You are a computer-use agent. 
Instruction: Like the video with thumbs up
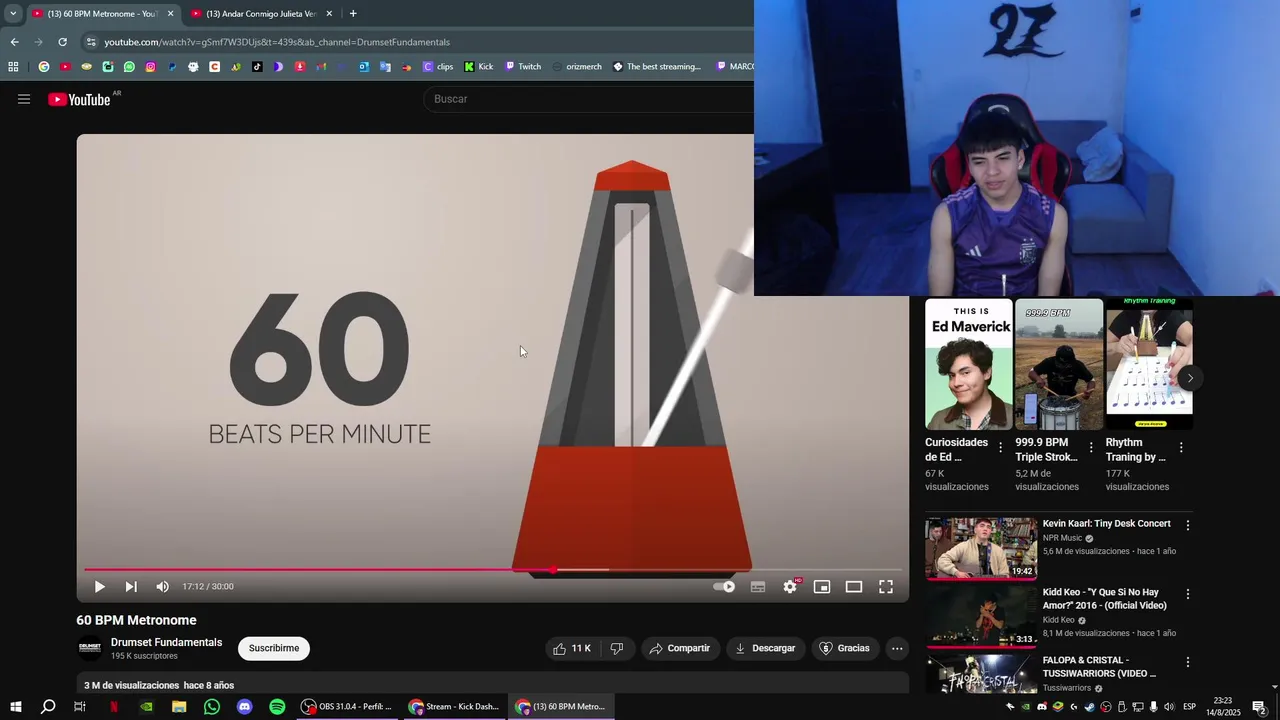(x=572, y=648)
